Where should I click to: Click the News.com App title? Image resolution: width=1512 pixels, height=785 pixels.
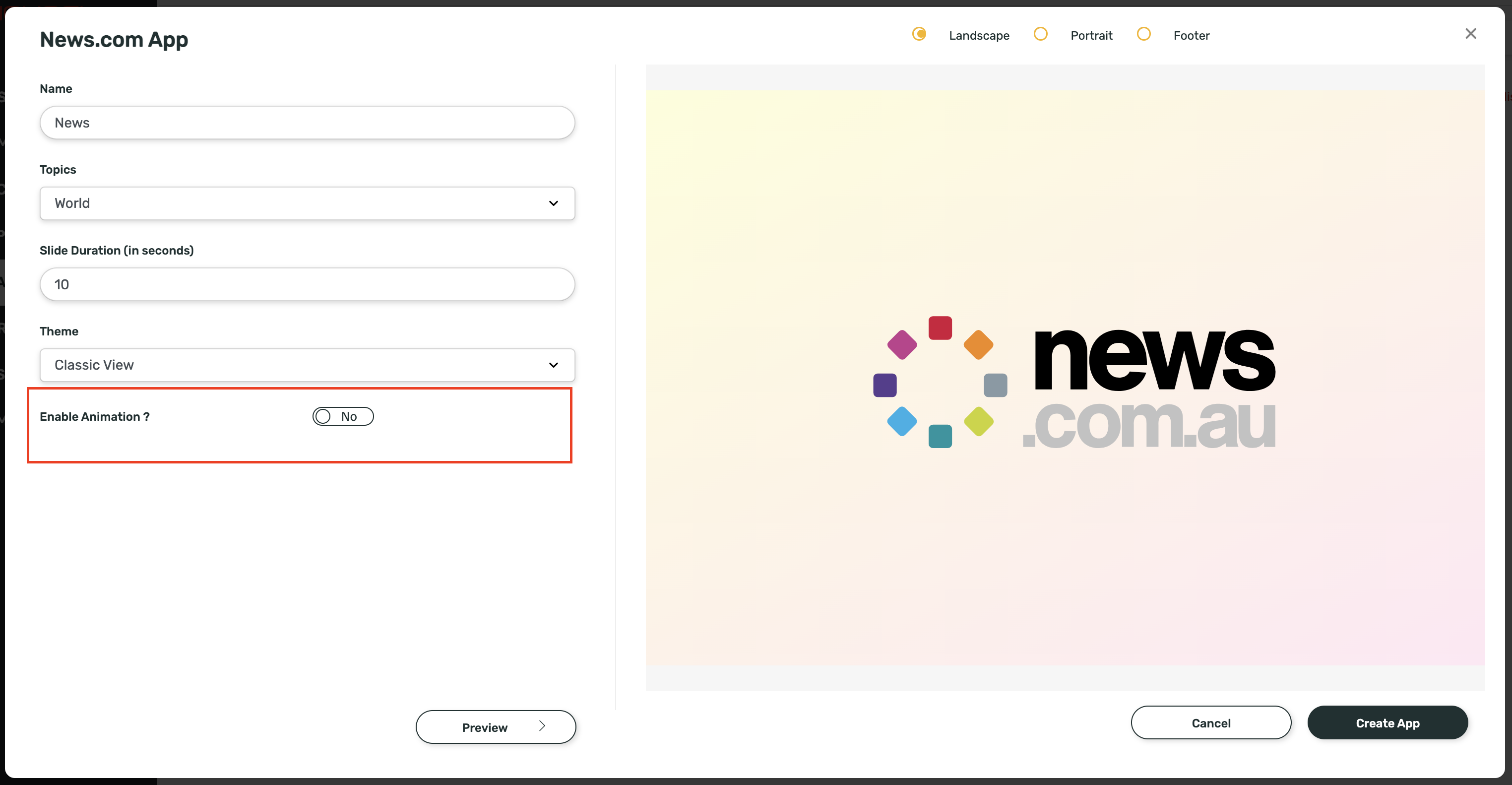click(x=114, y=39)
